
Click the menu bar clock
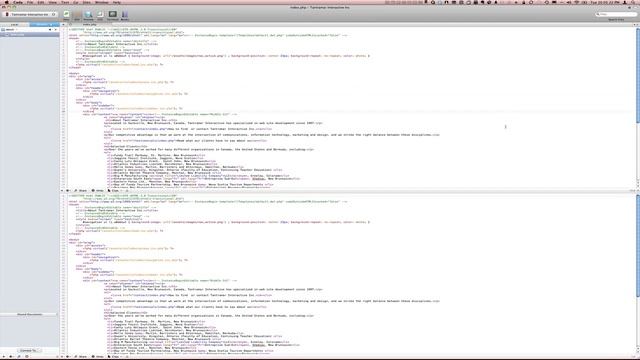tap(605, 2)
